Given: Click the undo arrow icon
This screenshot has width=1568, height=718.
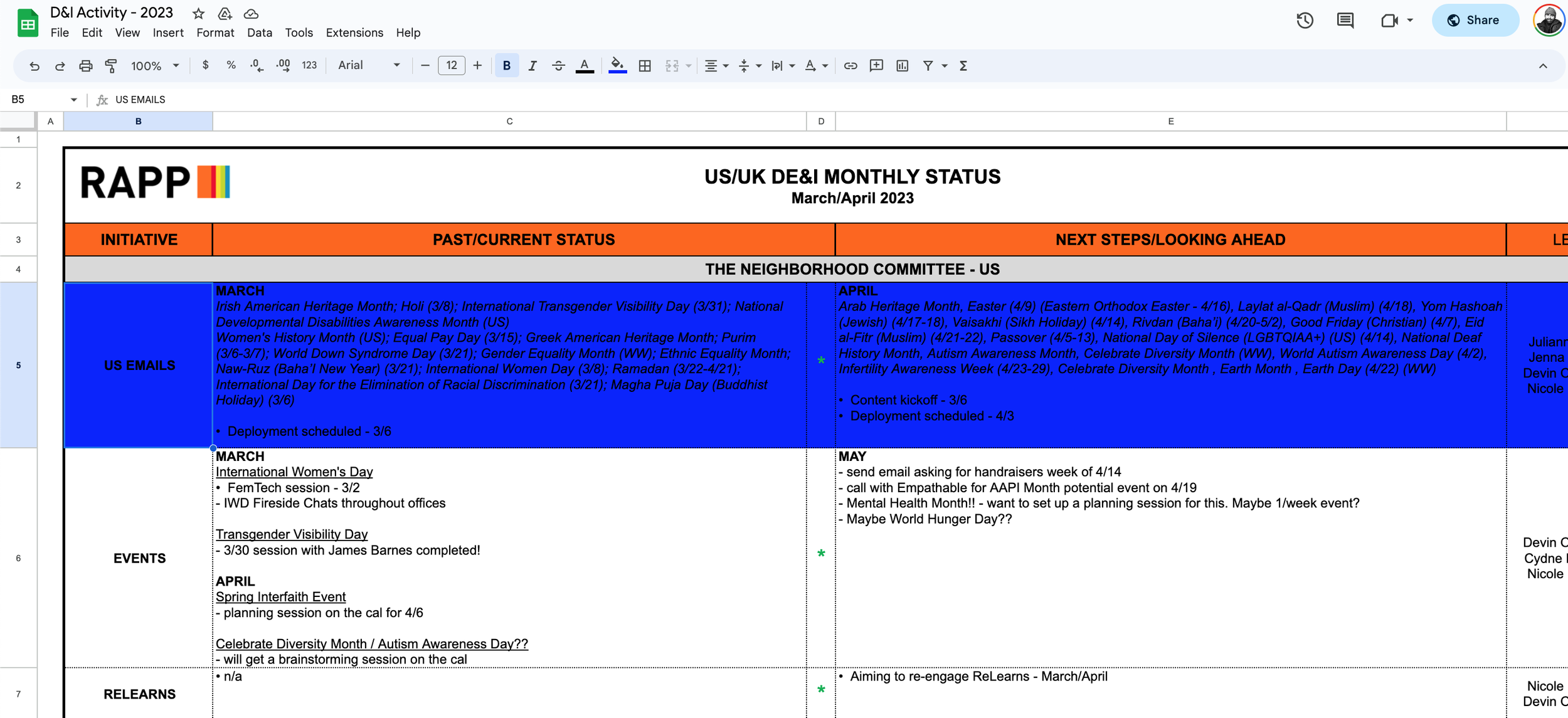Looking at the screenshot, I should click(34, 66).
